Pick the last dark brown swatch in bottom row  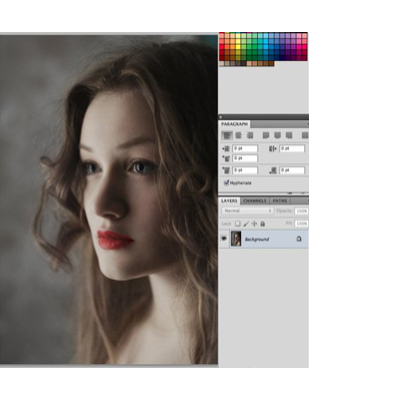271,63
